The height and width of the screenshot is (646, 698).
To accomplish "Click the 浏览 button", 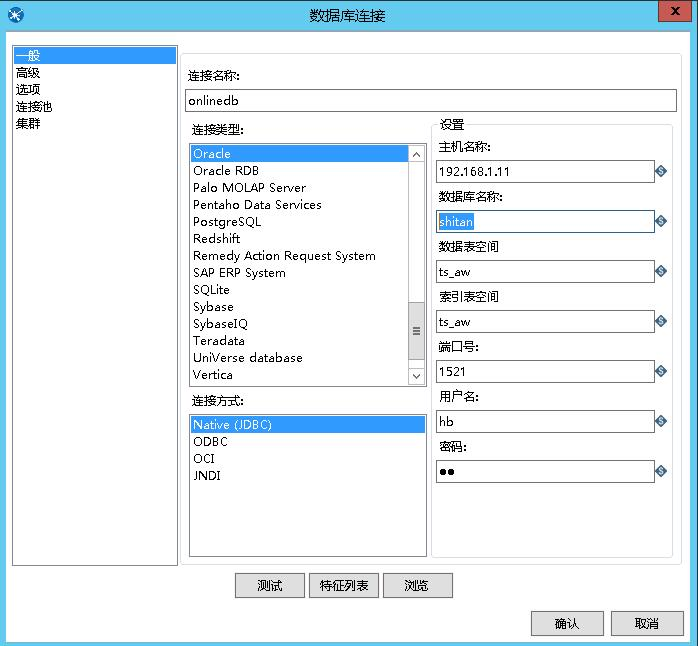I will click(418, 585).
